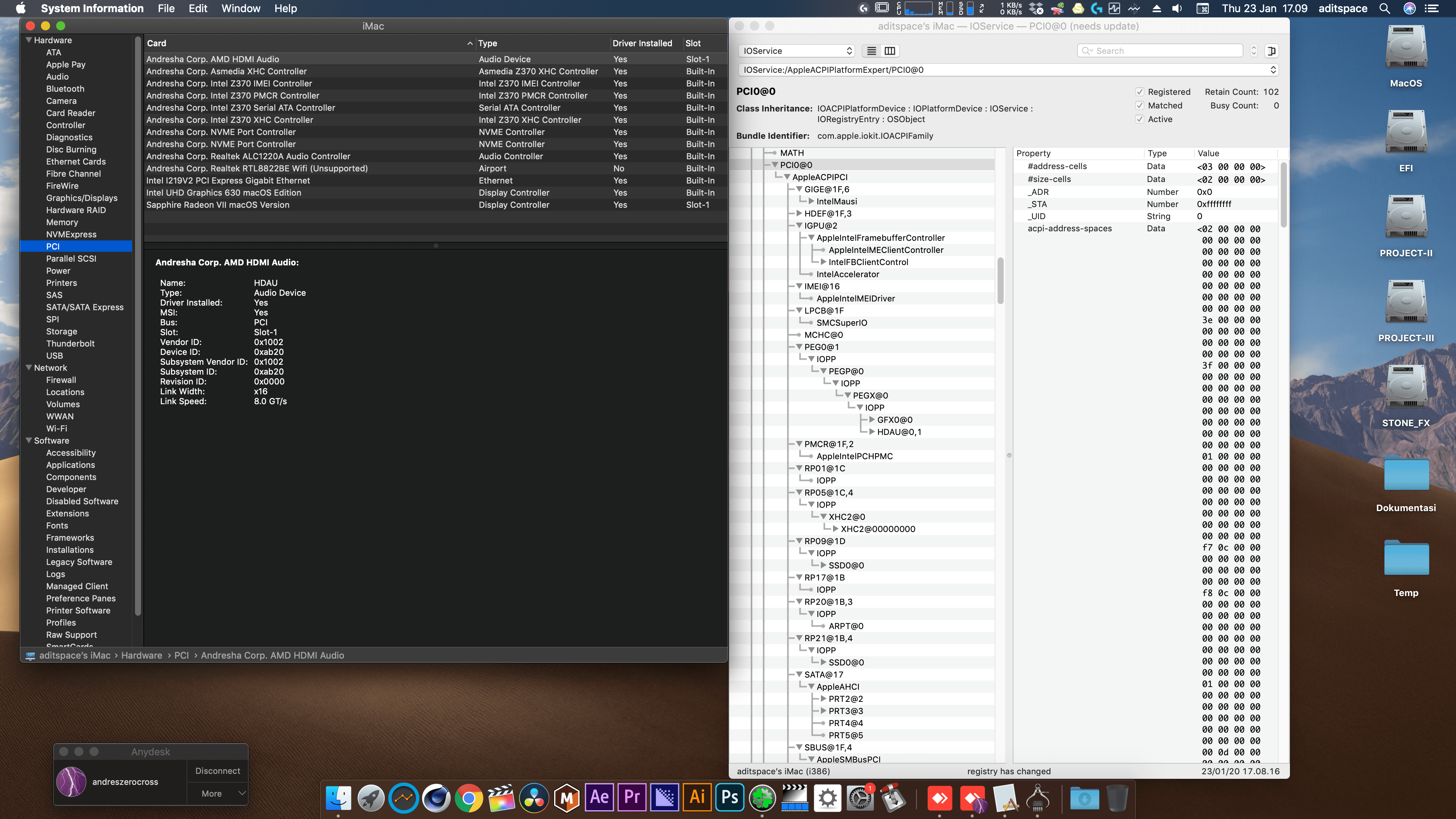Open the Dropbox menu bar icon

[1036, 8]
